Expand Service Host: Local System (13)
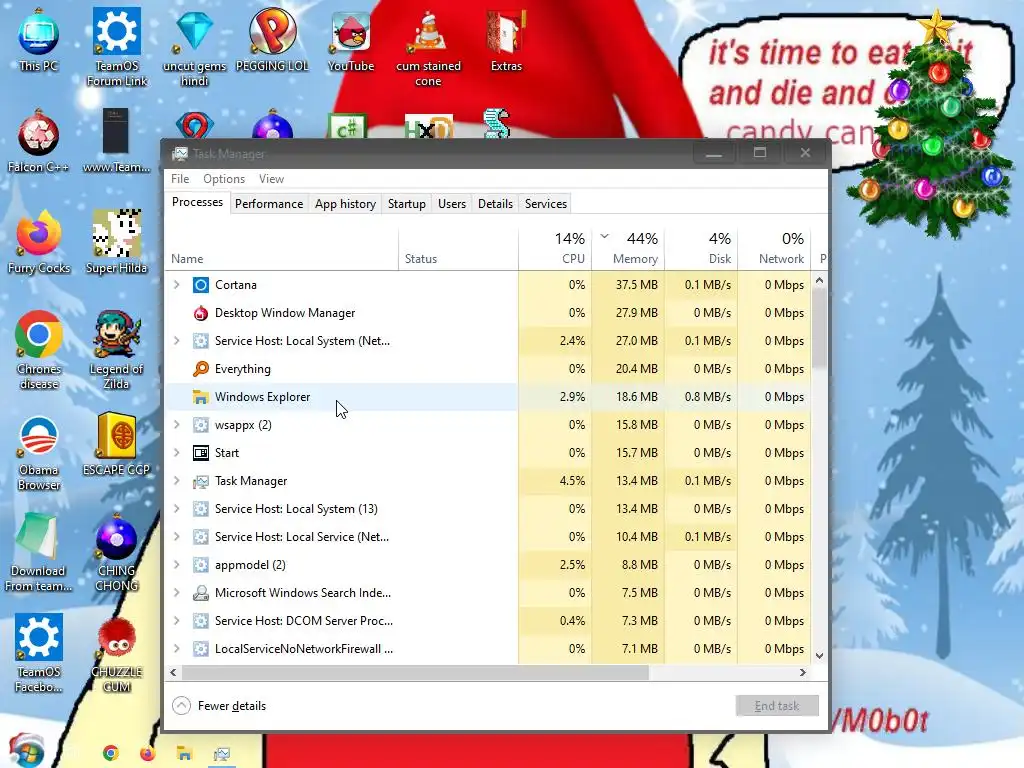Image resolution: width=1024 pixels, height=768 pixels. pyautogui.click(x=176, y=509)
